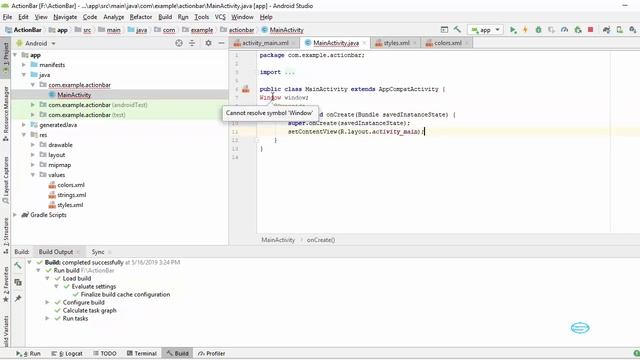Click the pin tab icon in Build panel
Image resolution: width=640 pixels, height=360 pixels.
tap(18, 298)
